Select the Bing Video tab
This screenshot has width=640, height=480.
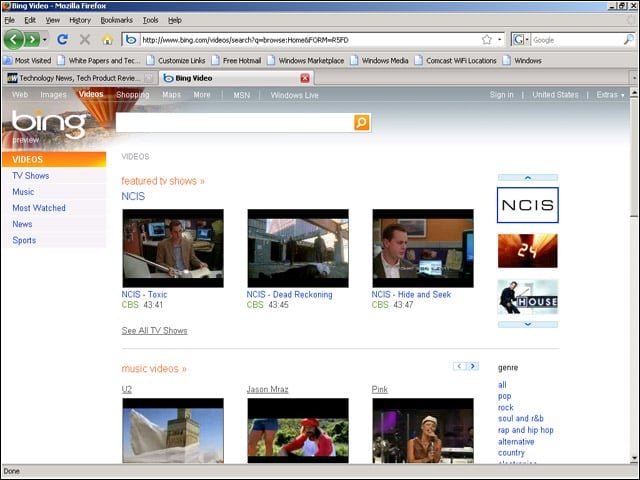[x=236, y=78]
